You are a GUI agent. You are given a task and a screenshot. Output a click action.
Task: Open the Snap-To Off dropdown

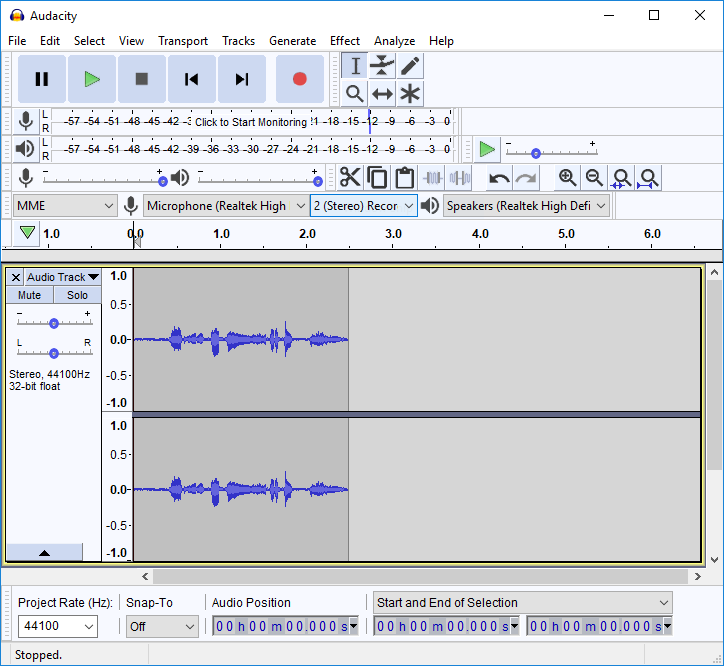(x=162, y=626)
